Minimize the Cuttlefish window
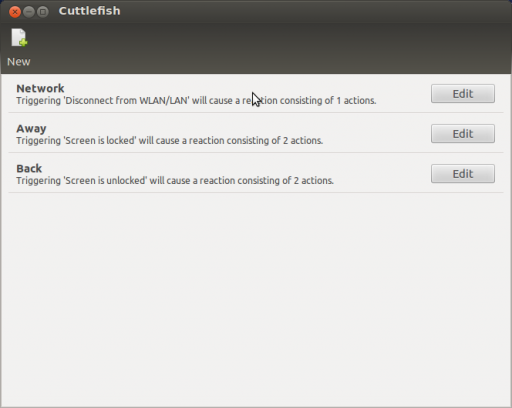The height and width of the screenshot is (408, 512). click(29, 12)
